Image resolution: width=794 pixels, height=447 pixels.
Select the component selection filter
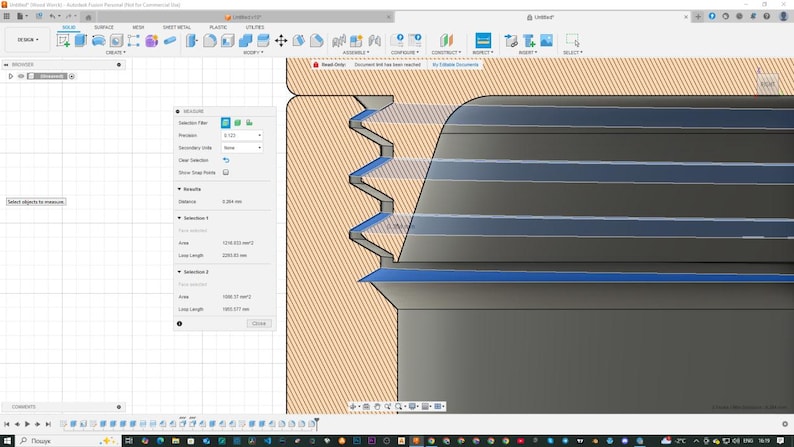pos(249,123)
